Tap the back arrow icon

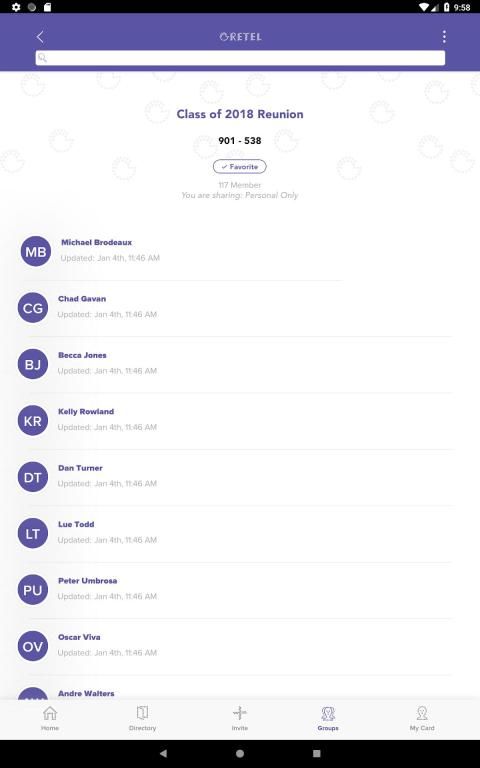[x=40, y=36]
